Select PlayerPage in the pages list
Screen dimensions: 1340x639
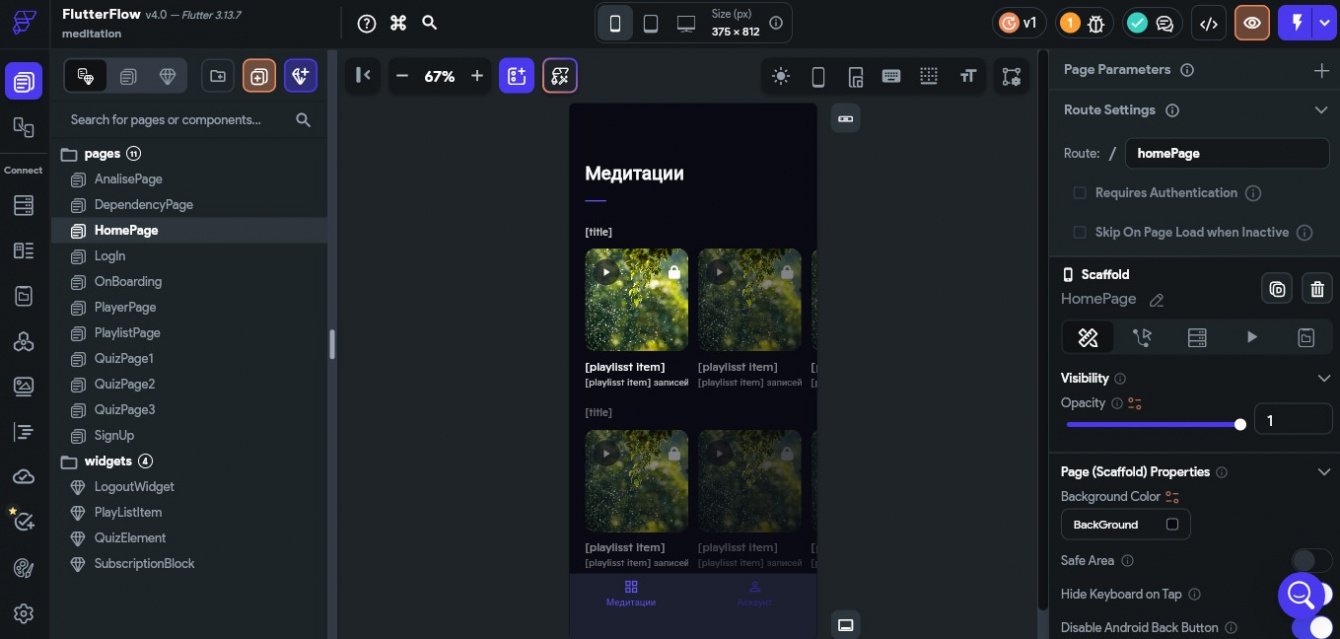pyautogui.click(x=125, y=307)
